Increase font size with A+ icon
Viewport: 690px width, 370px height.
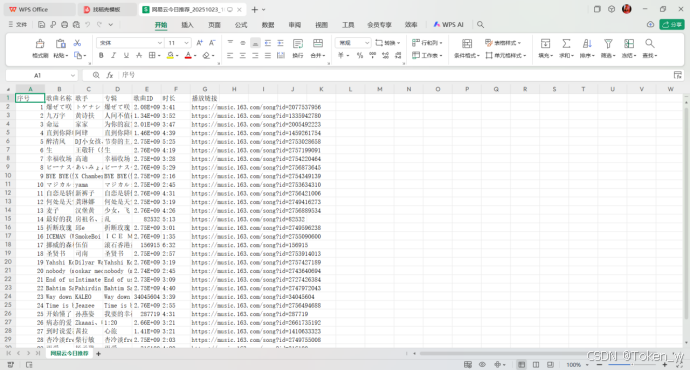click(200, 43)
